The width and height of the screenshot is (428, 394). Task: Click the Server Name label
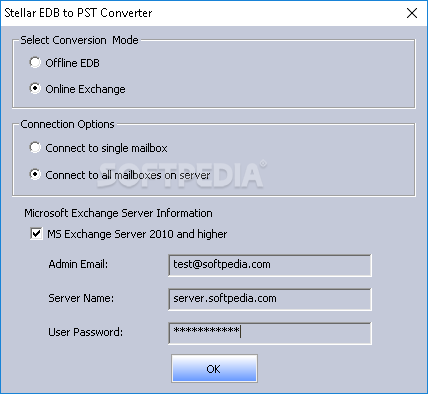81,298
